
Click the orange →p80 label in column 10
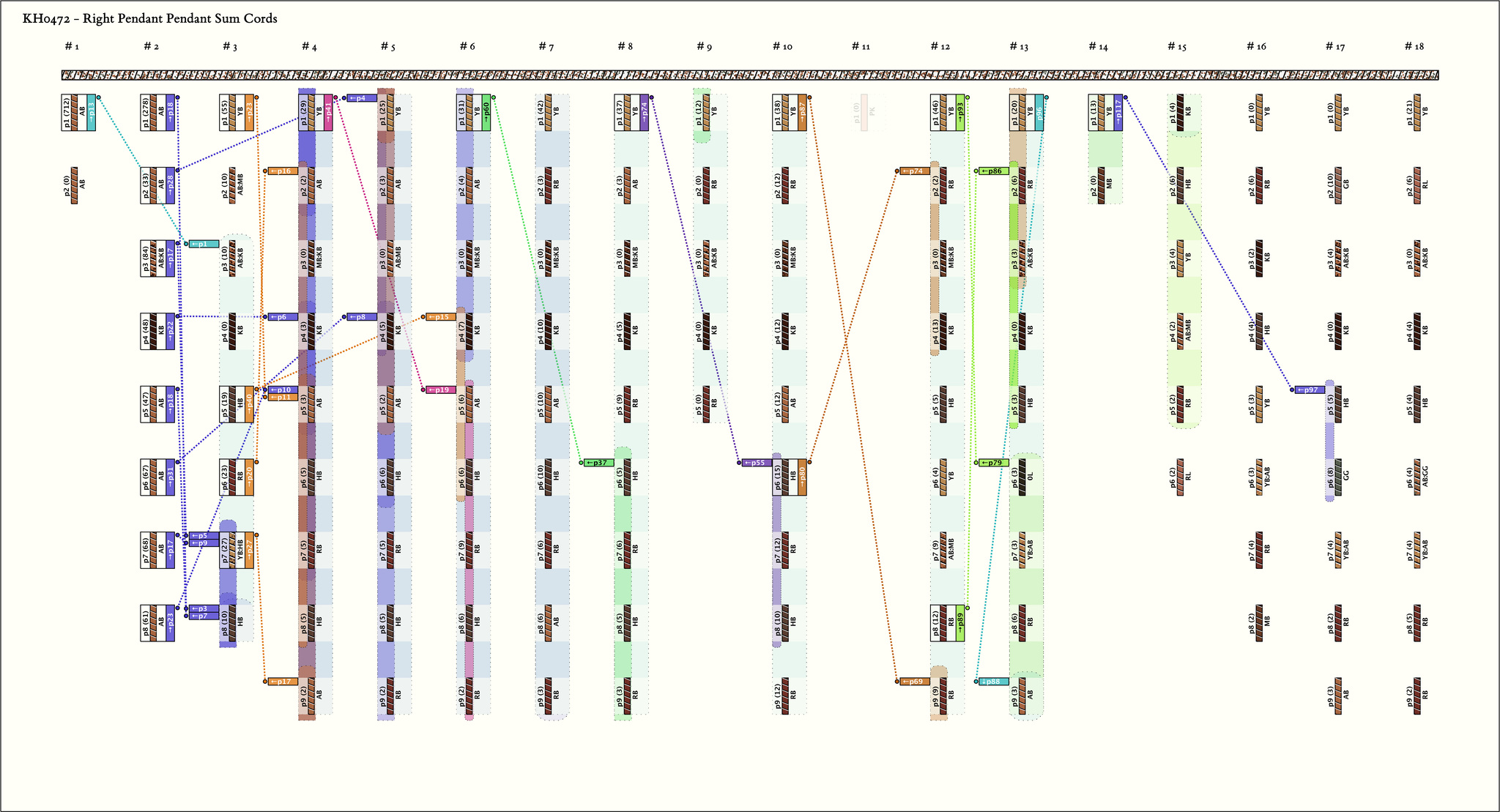[802, 477]
